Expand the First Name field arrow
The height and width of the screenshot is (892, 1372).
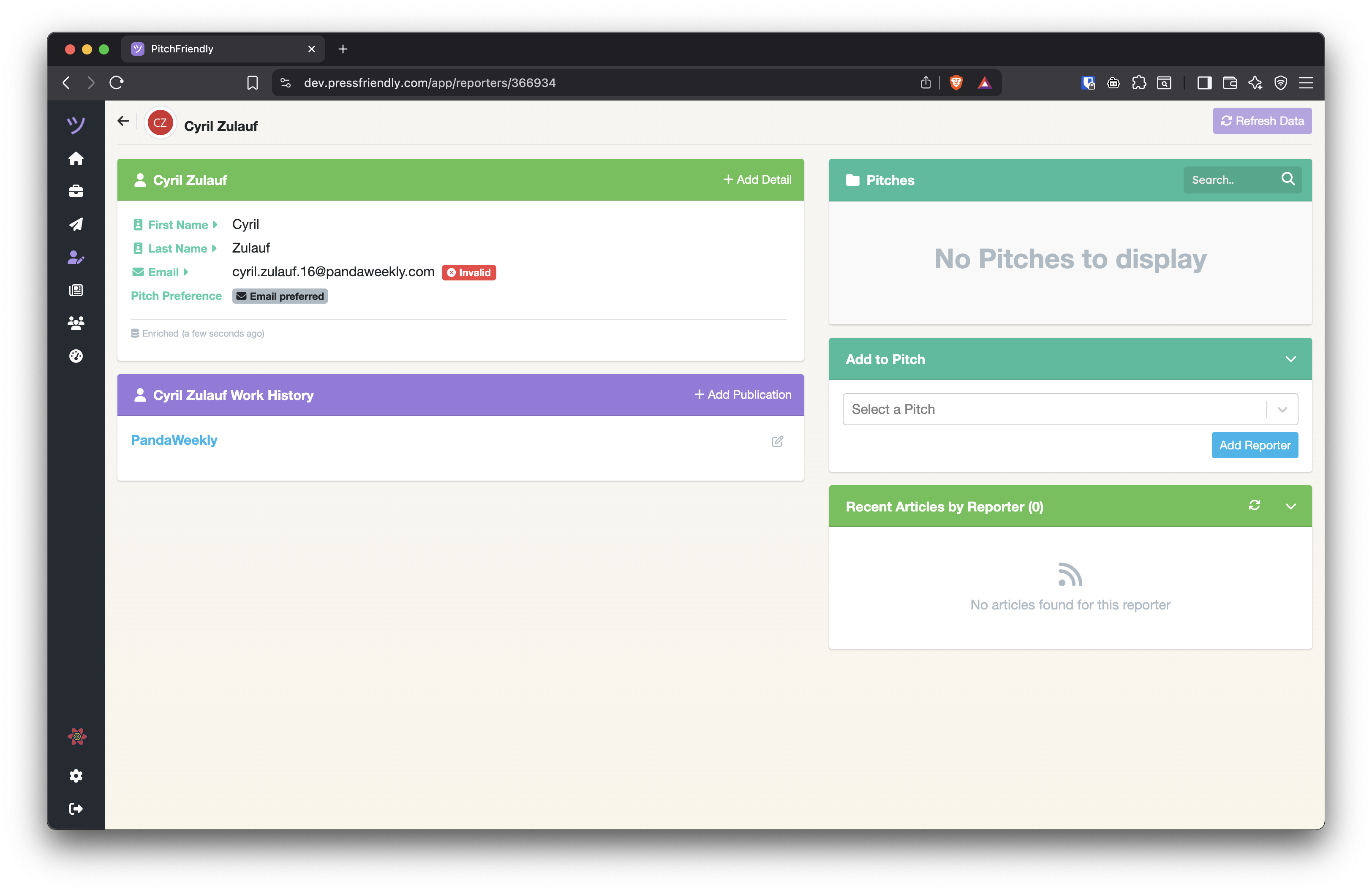coord(215,224)
